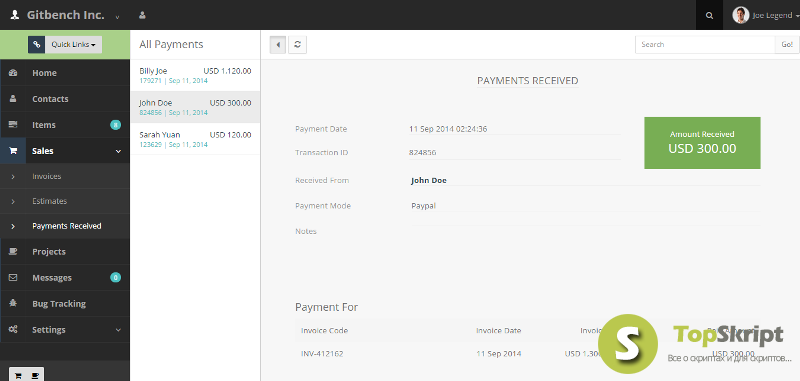Click the Go! search button
The width and height of the screenshot is (800, 381).
787,44
